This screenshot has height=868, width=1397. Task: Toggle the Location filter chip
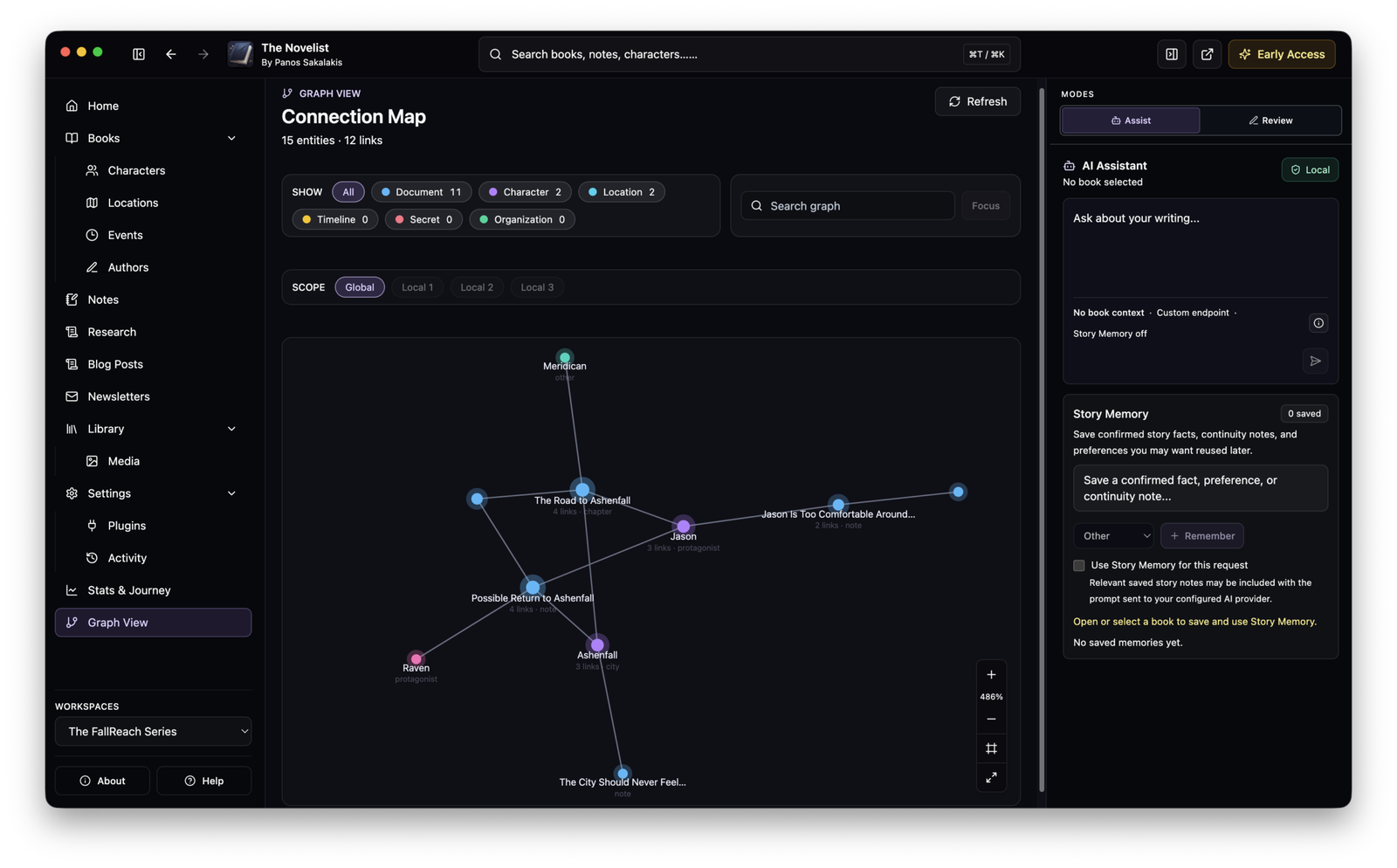click(622, 192)
